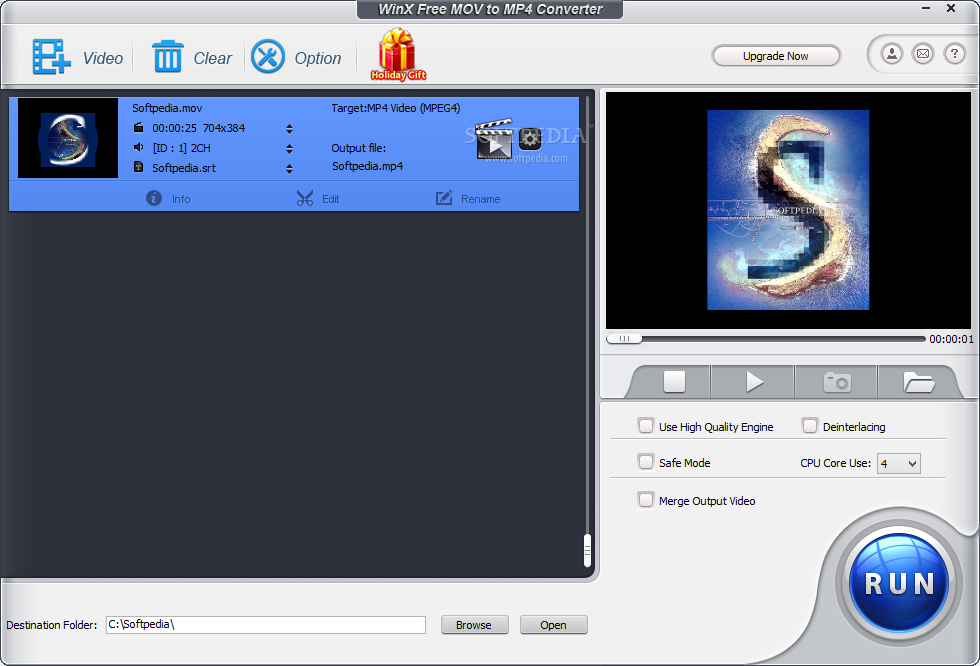Change audio track with 2CH stepper arrows
The height and width of the screenshot is (666, 980).
tap(289, 149)
